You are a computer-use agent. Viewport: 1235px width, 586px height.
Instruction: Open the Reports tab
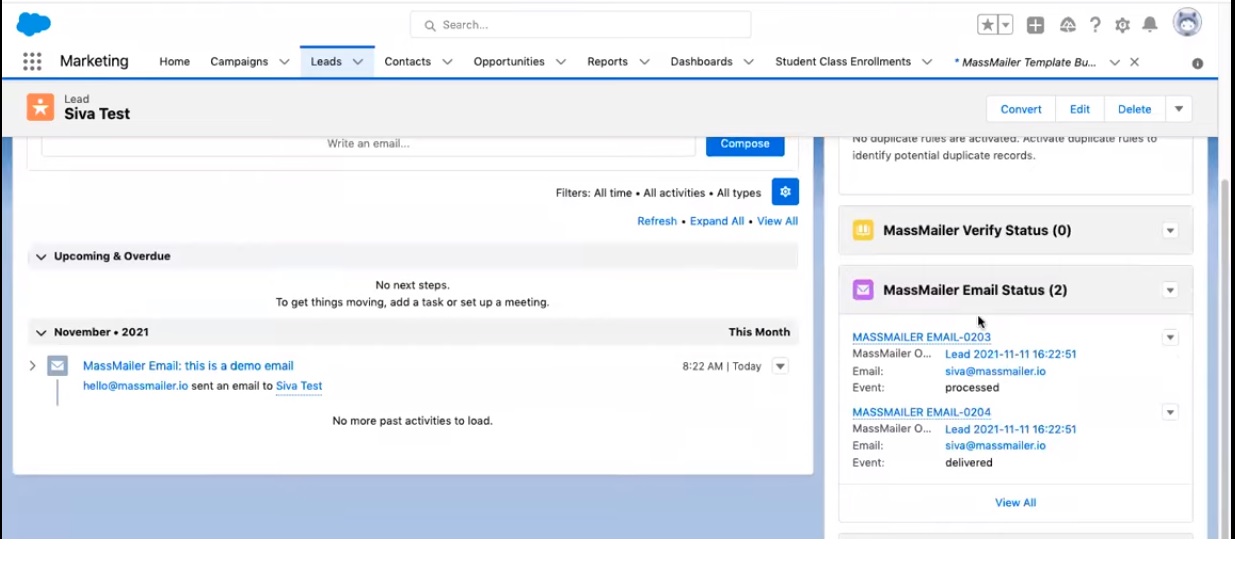pyautogui.click(x=607, y=62)
